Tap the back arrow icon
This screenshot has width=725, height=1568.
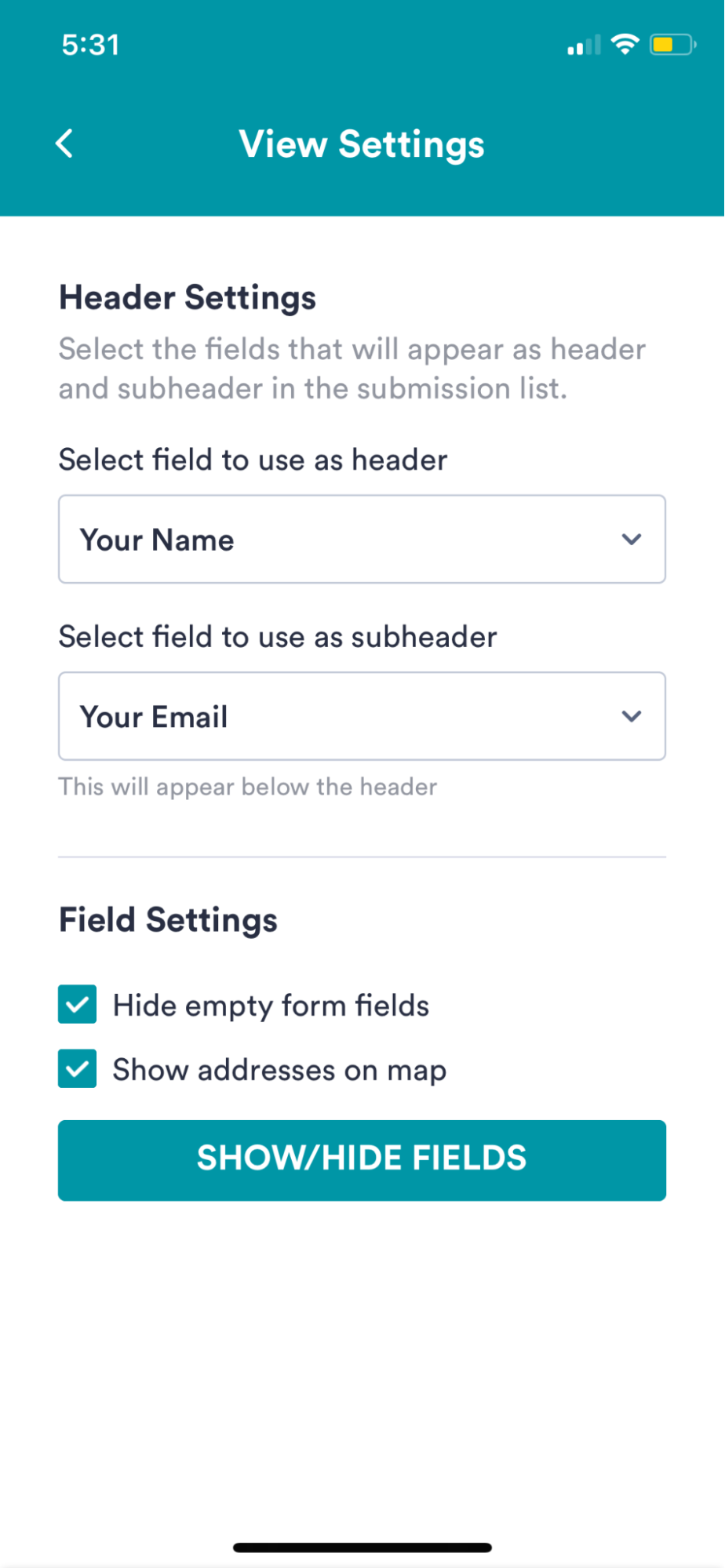click(65, 144)
